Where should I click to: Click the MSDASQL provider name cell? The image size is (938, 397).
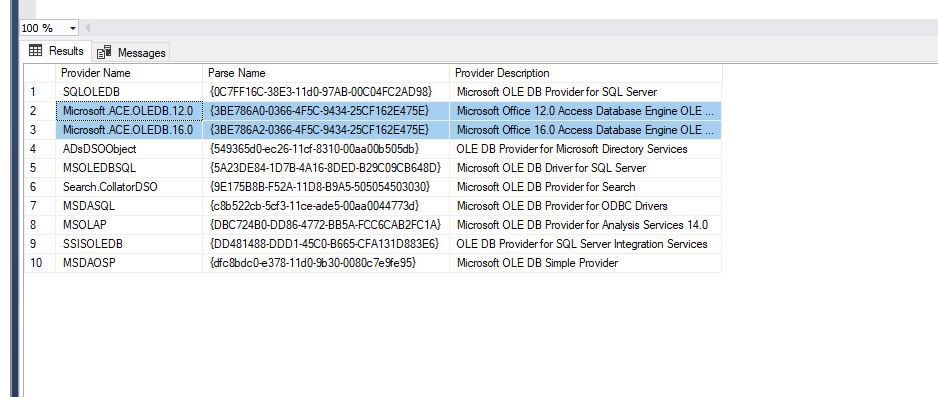point(129,206)
